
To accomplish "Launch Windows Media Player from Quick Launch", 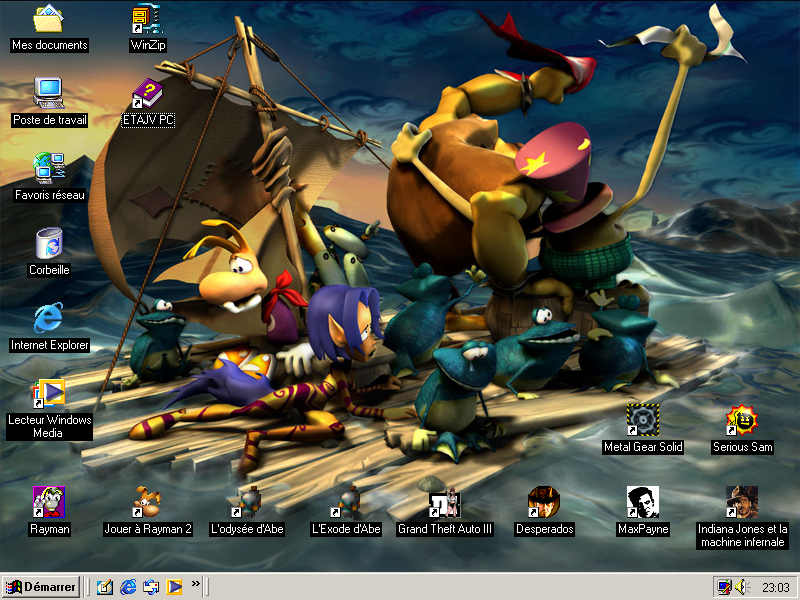I will pos(174,587).
